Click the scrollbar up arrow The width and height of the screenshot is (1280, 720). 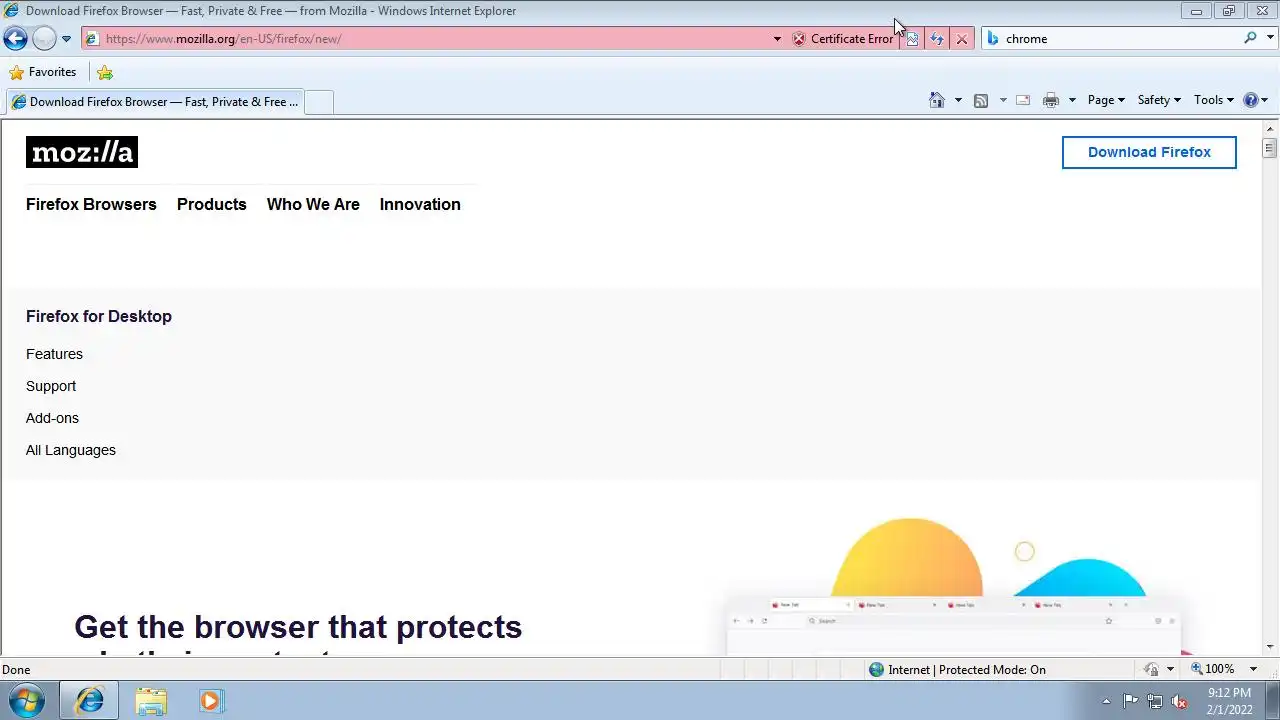pyautogui.click(x=1270, y=129)
